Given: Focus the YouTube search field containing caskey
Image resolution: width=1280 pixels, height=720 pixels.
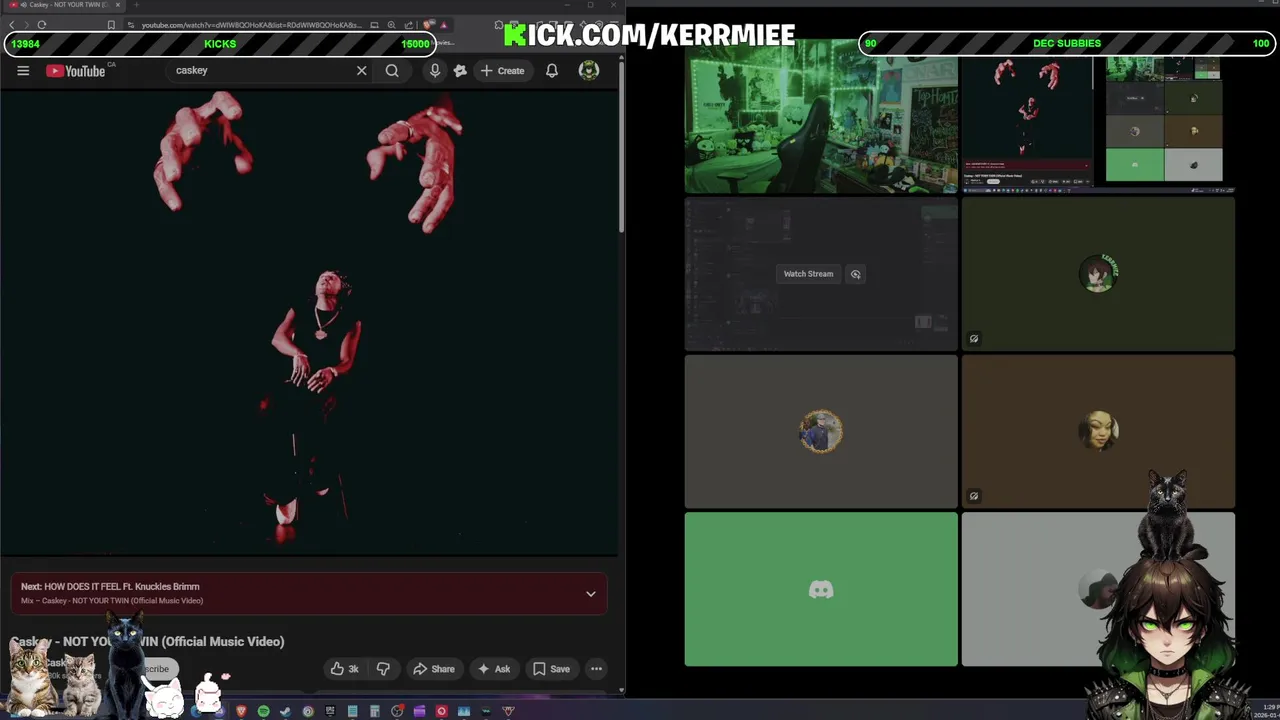Looking at the screenshot, I should (x=260, y=71).
